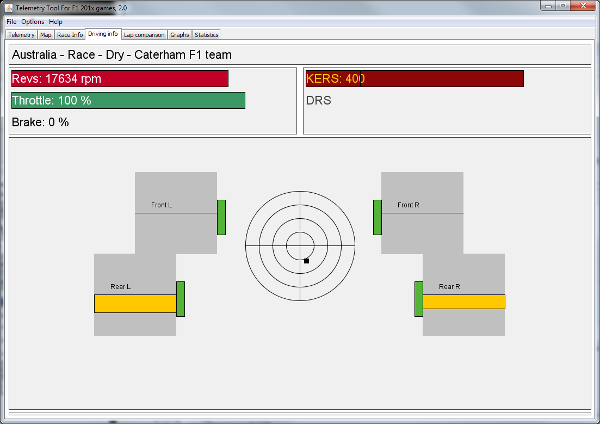Screen dimensions: 600x424
Task: Click the green Throttle bar
Action: (128, 100)
